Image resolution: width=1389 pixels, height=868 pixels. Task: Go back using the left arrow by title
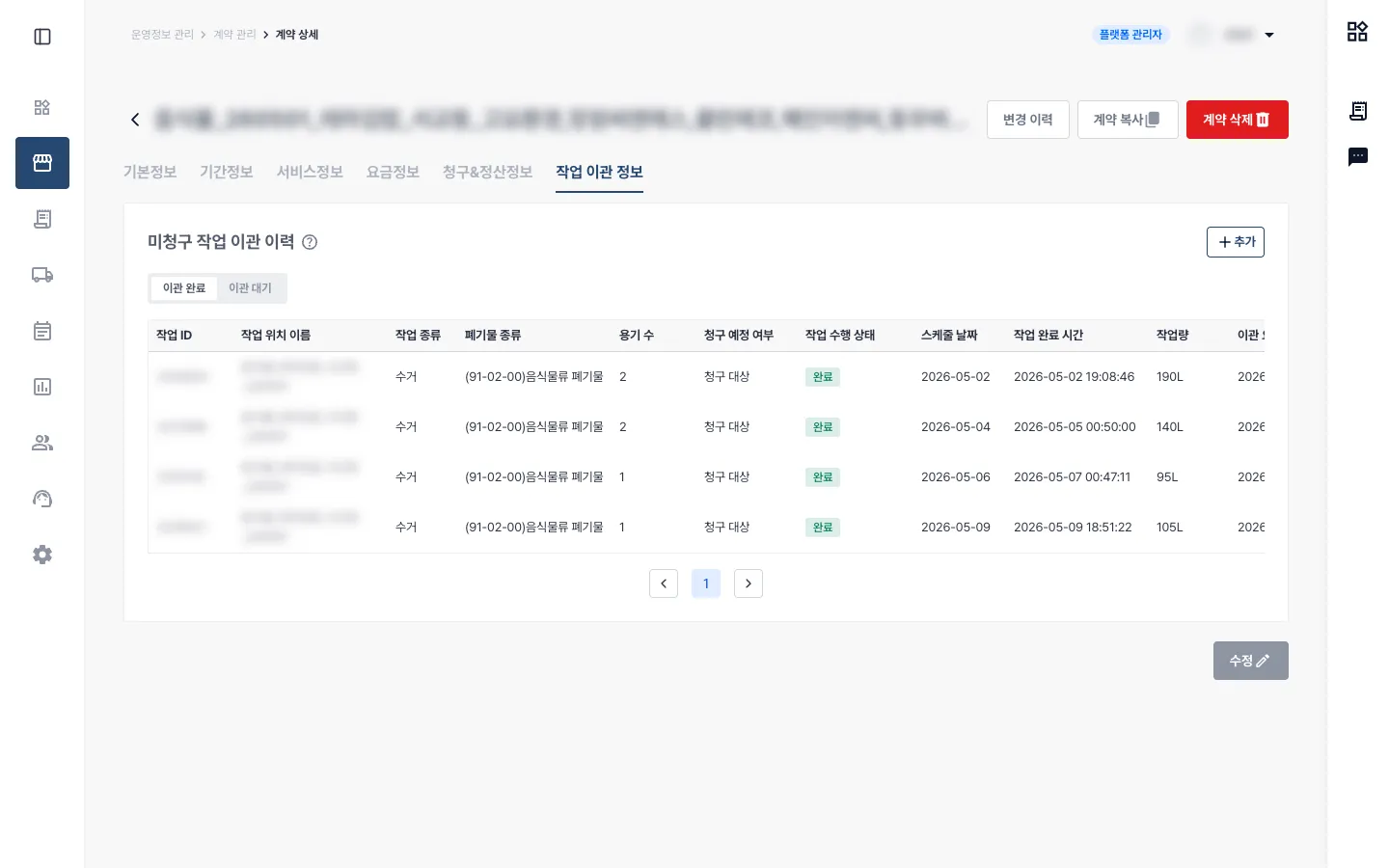coord(135,120)
